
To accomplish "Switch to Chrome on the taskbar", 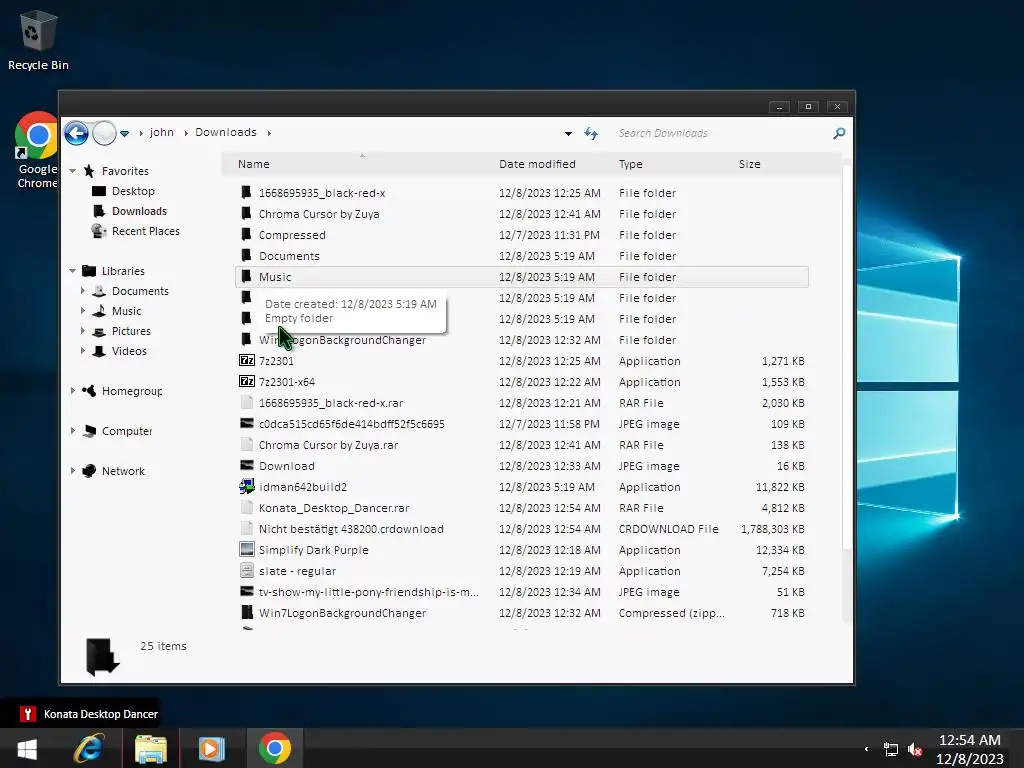I will coord(275,748).
